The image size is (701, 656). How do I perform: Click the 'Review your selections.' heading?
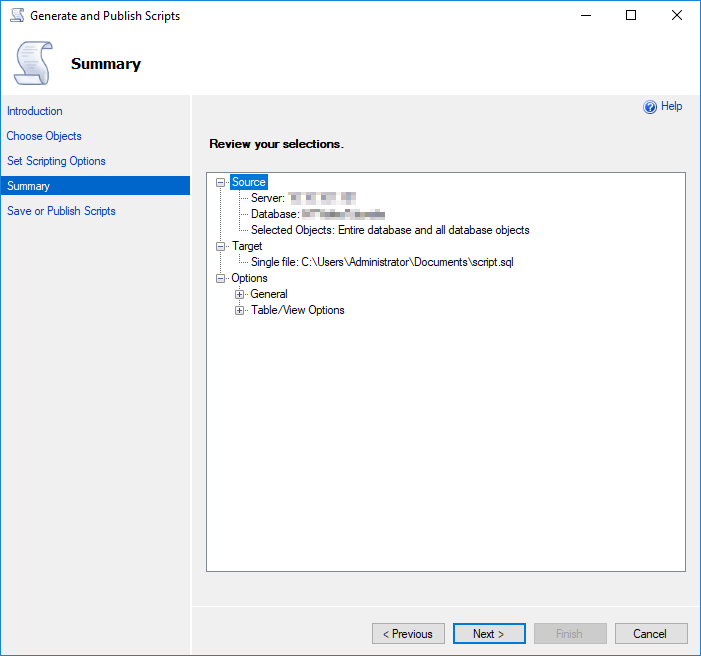(x=276, y=144)
